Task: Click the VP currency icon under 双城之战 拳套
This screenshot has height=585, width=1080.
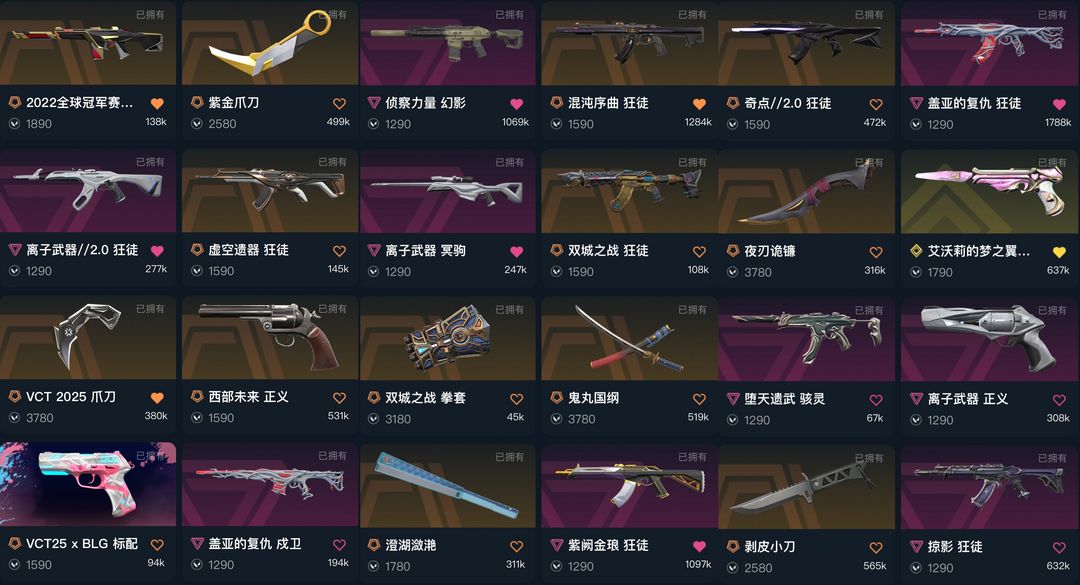Action: [373, 419]
